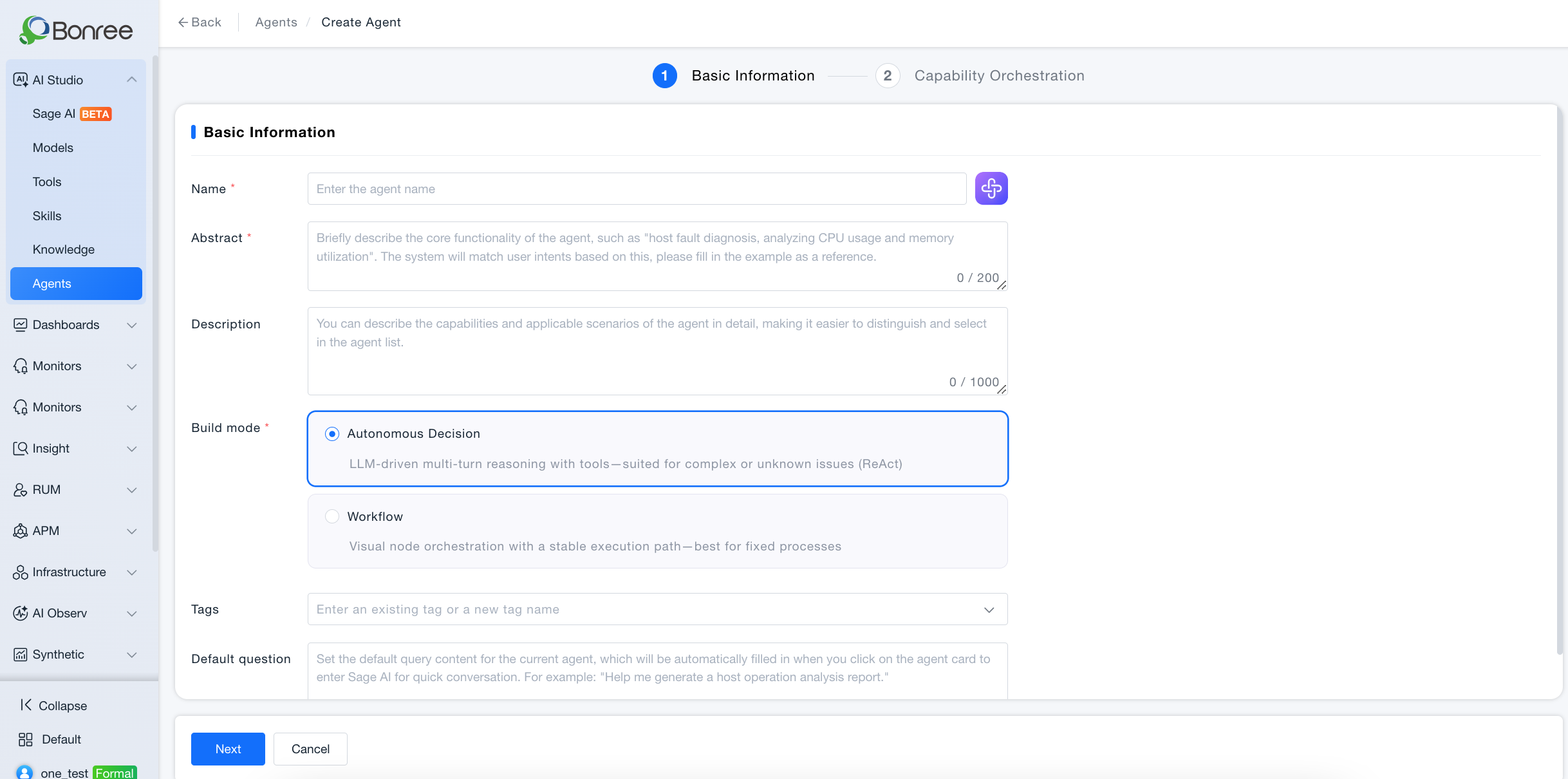Click the RUM user icon

(x=21, y=489)
